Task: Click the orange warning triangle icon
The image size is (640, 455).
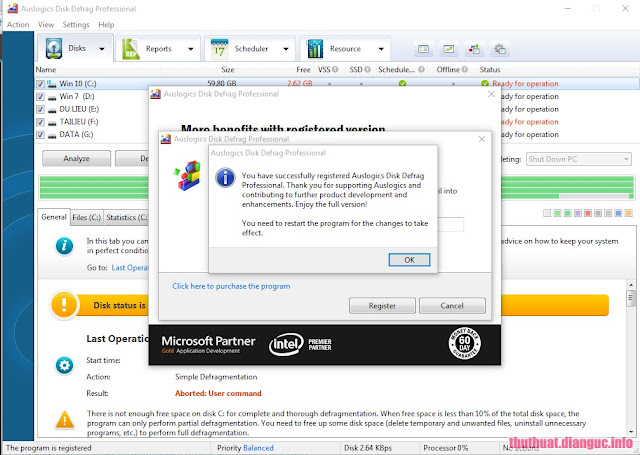Action: click(x=65, y=420)
